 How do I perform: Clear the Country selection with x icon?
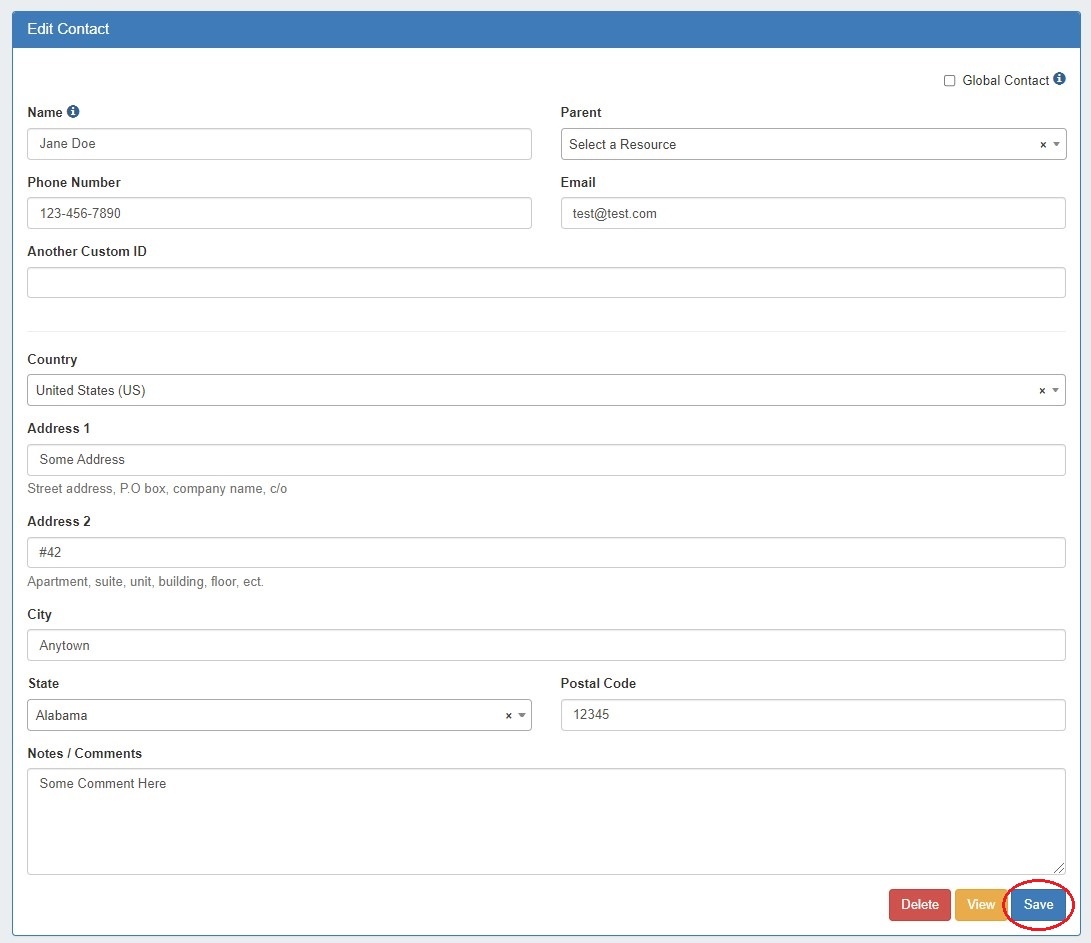[x=1043, y=391]
